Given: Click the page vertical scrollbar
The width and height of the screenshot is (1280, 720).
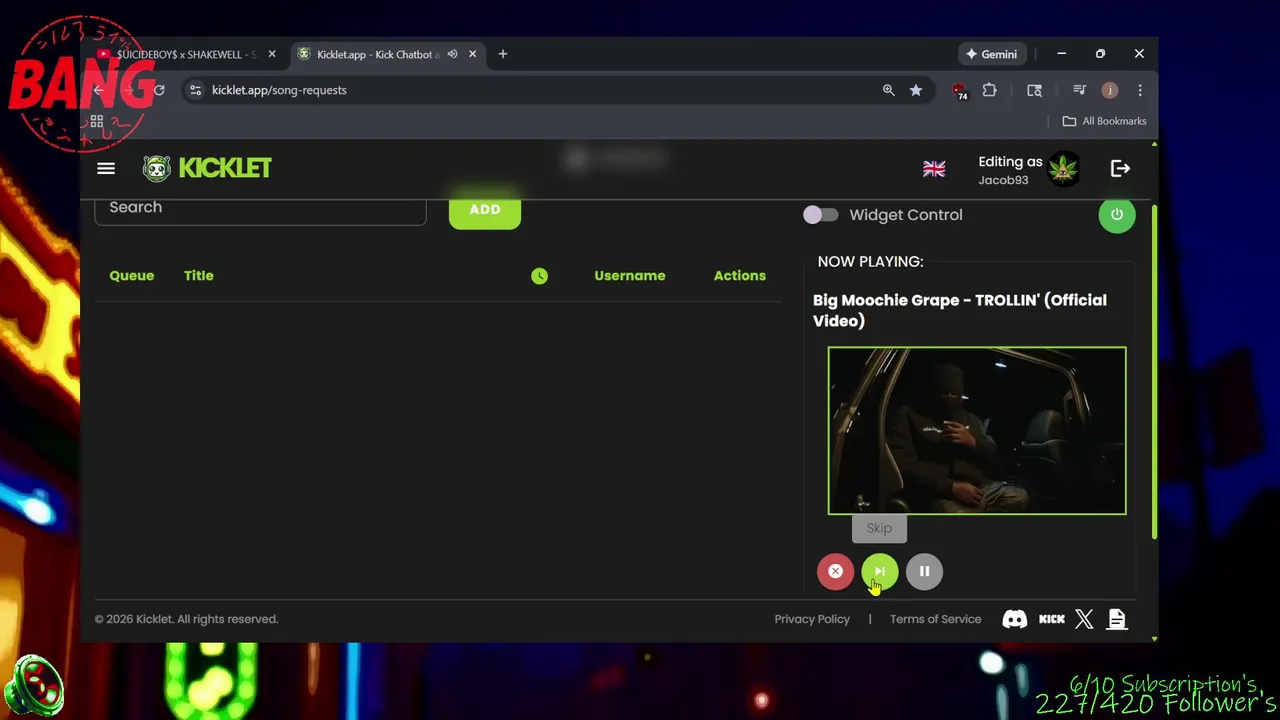Looking at the screenshot, I should coord(1154,370).
